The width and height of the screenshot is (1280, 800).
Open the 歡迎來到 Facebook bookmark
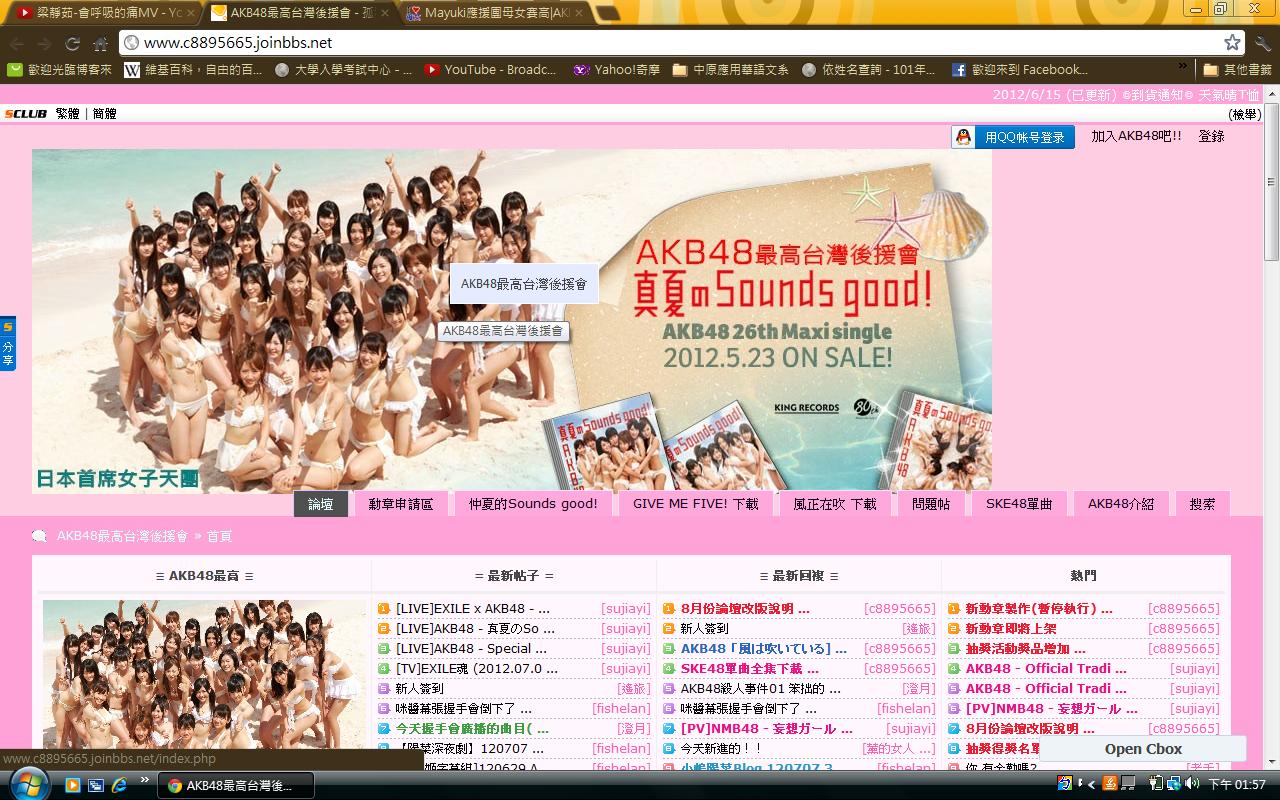(1020, 70)
